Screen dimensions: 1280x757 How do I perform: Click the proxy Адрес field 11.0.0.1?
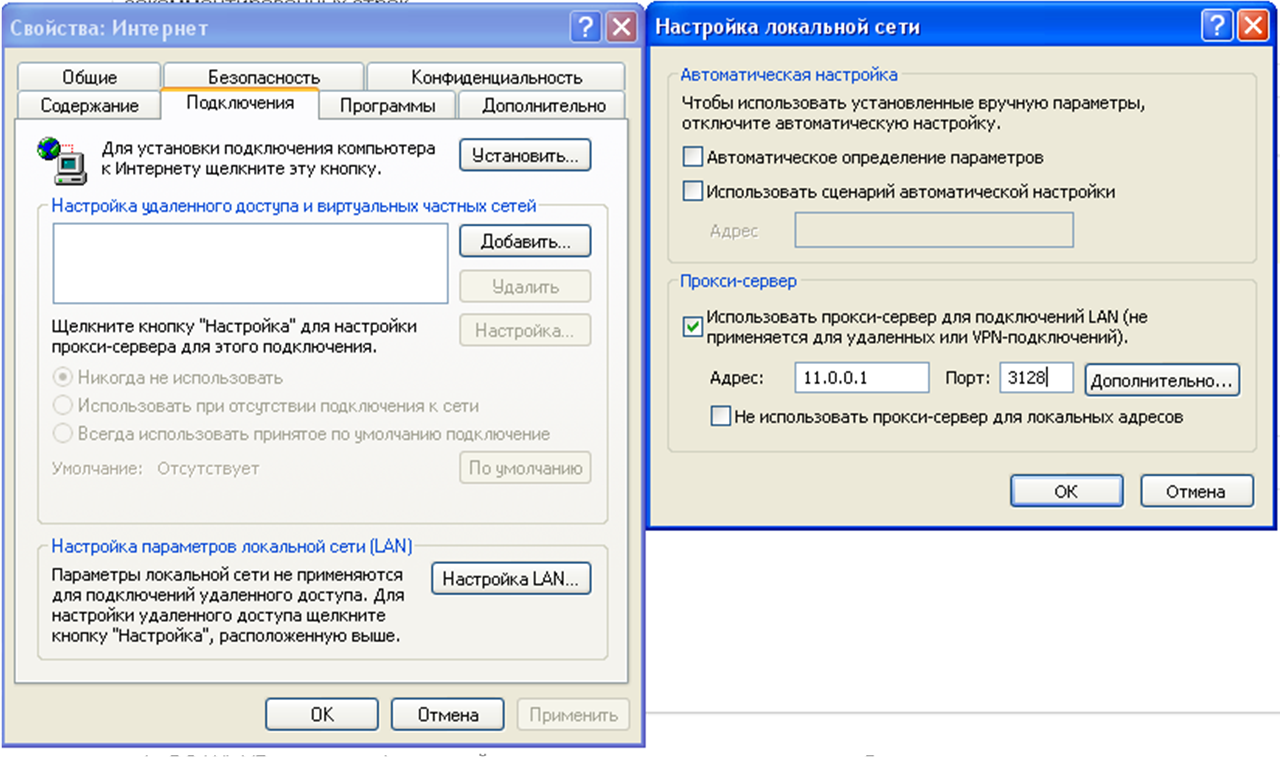pyautogui.click(x=863, y=378)
